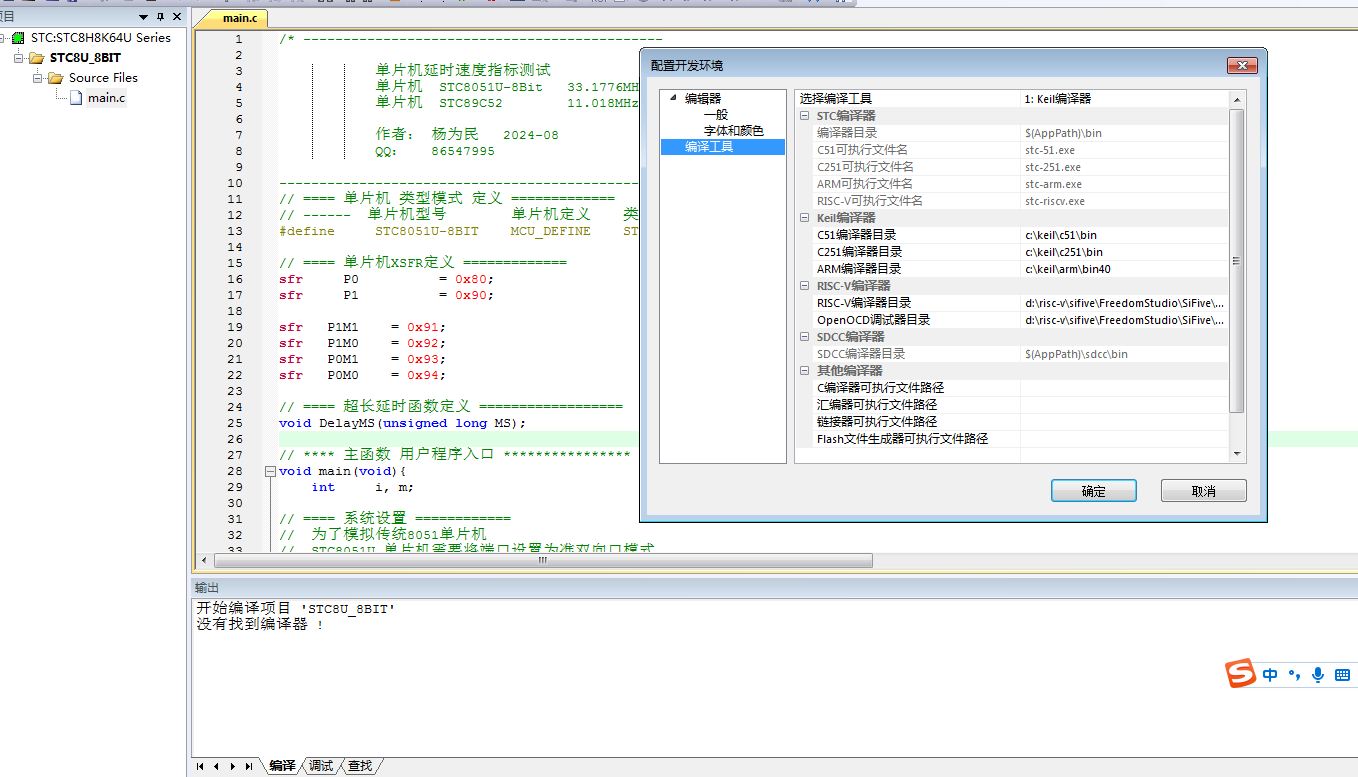The image size is (1358, 777).
Task: Collapse the SDCC编译器 property group
Action: click(x=805, y=337)
